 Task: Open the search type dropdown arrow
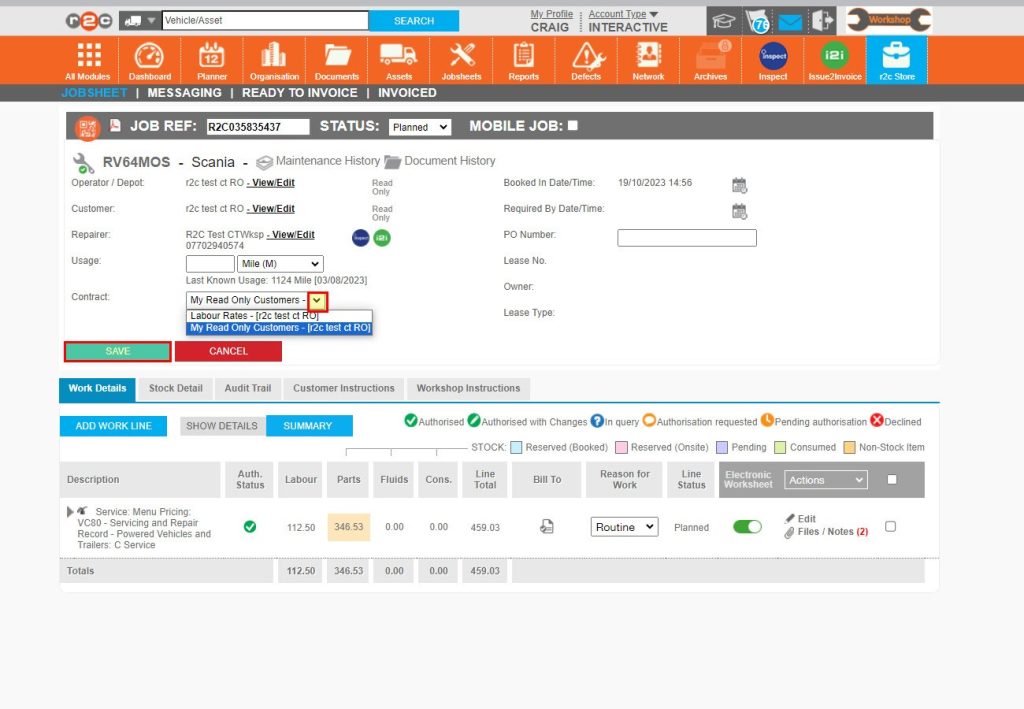coord(151,21)
